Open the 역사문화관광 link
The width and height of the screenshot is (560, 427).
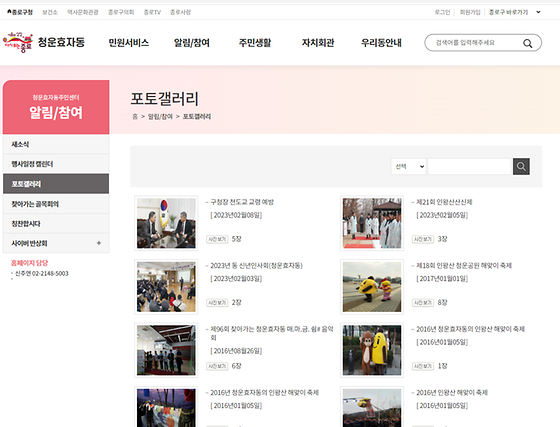click(83, 12)
